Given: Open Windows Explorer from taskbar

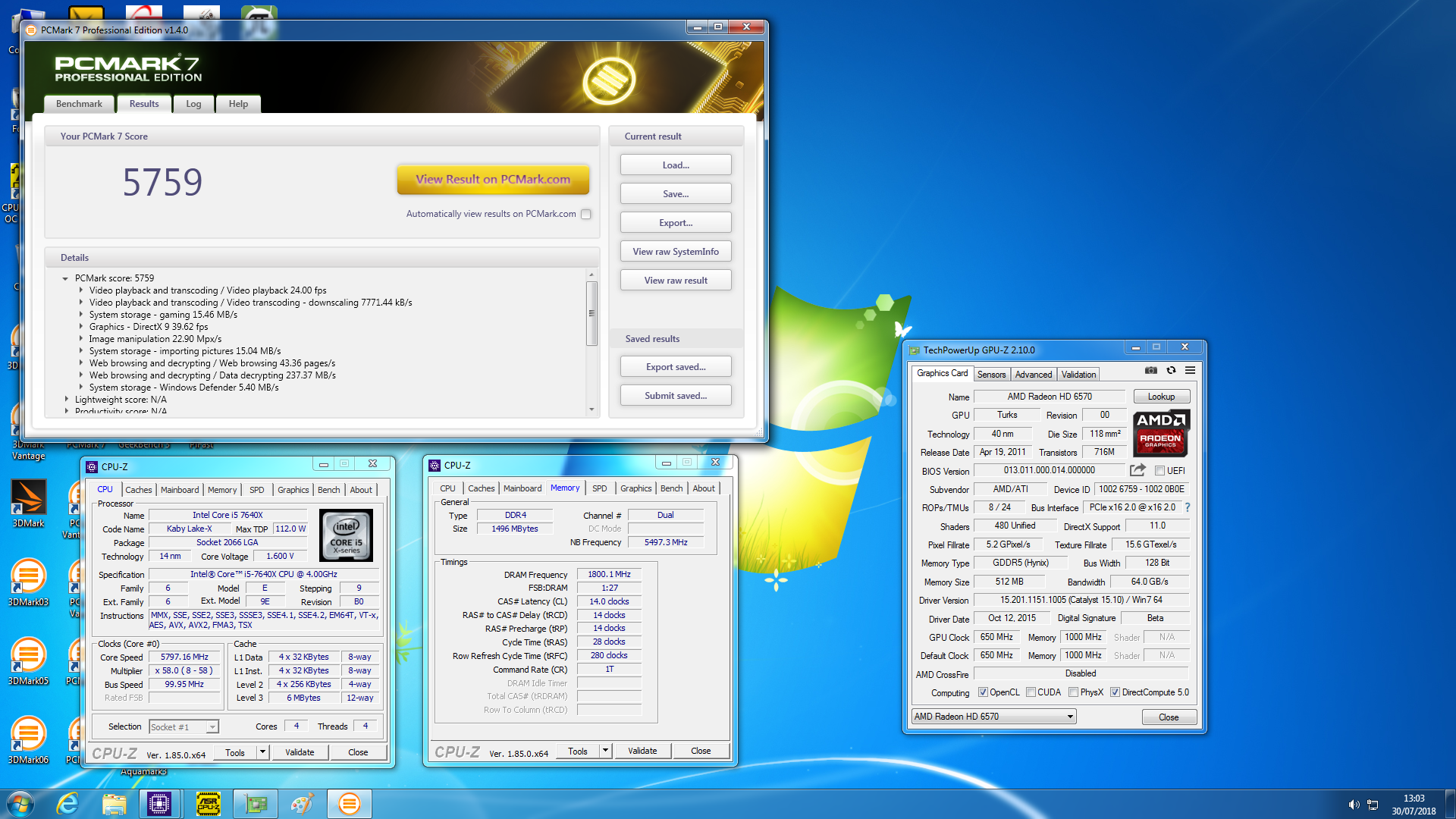Looking at the screenshot, I should (114, 804).
